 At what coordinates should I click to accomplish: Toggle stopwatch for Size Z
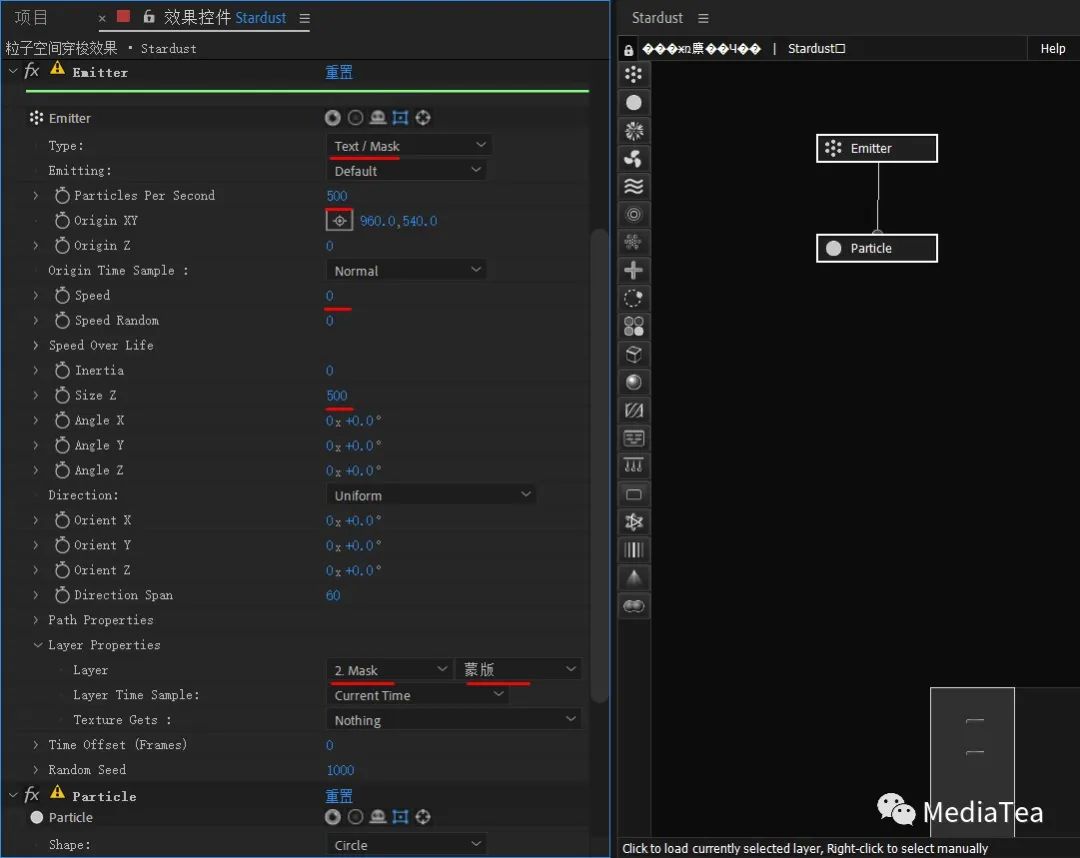(62, 395)
